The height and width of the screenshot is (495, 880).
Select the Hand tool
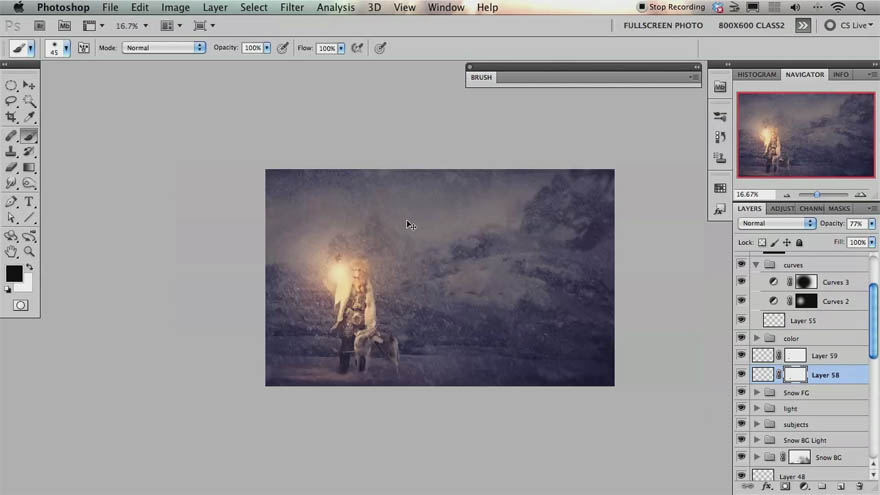tap(11, 251)
